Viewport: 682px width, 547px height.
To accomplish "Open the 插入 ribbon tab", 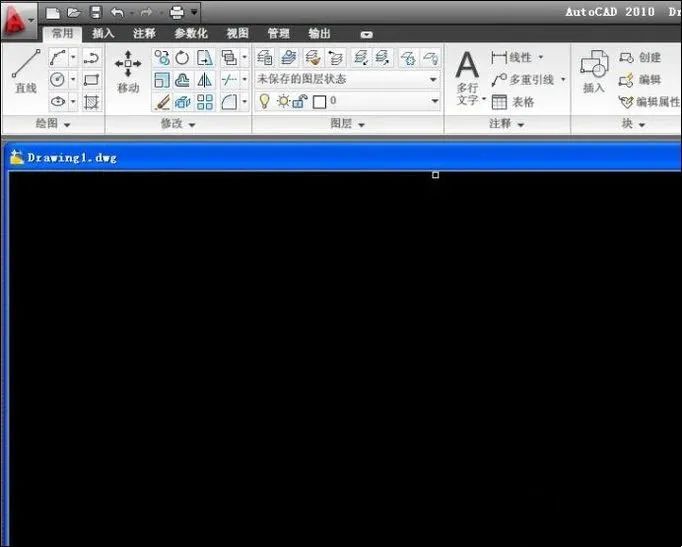I will 103,33.
